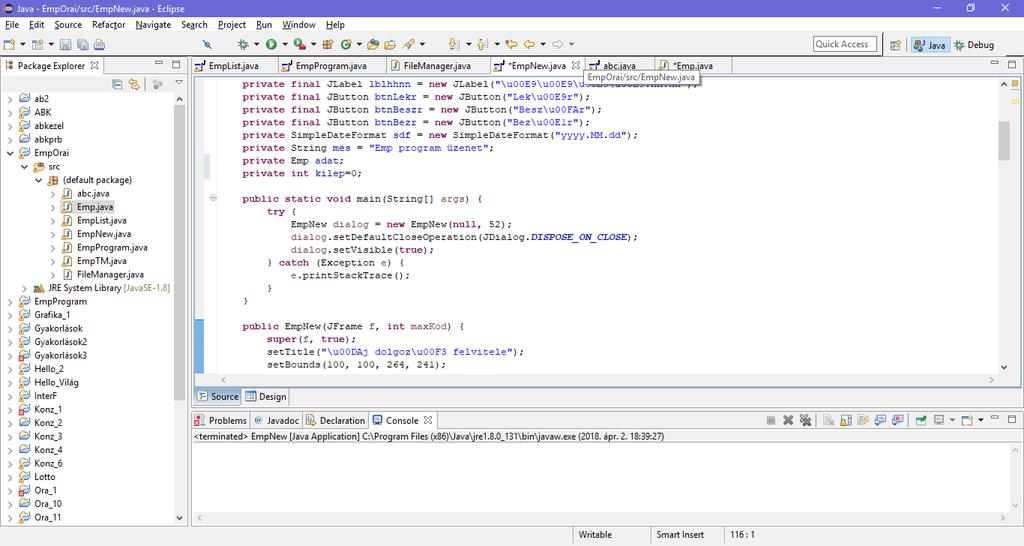Close the Console view tab

(428, 420)
